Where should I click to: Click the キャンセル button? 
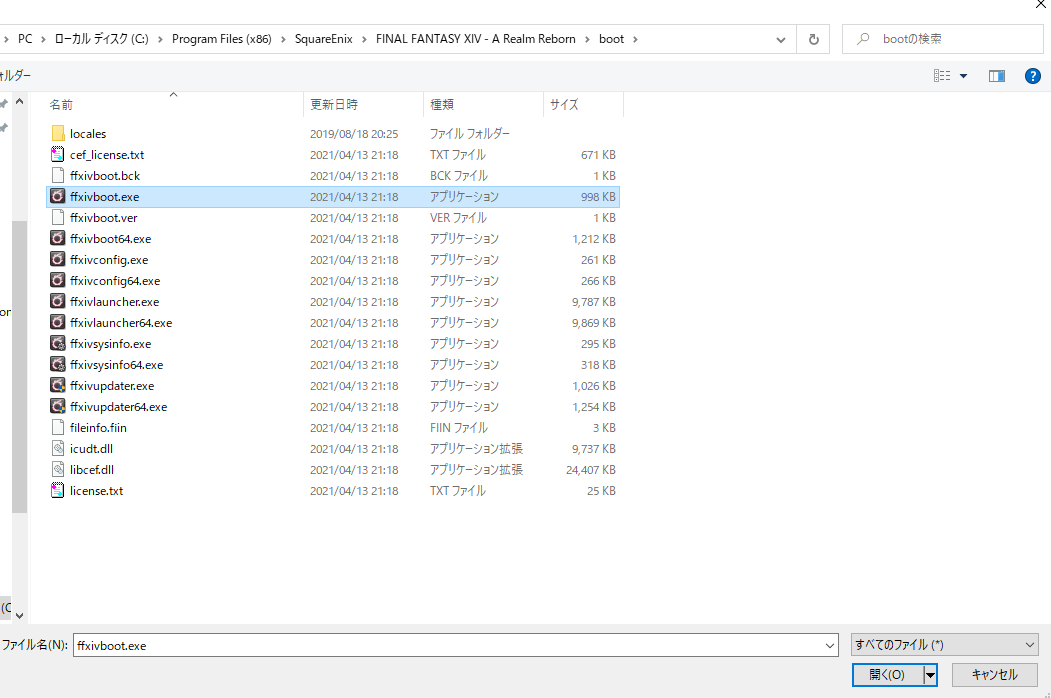tap(995, 675)
